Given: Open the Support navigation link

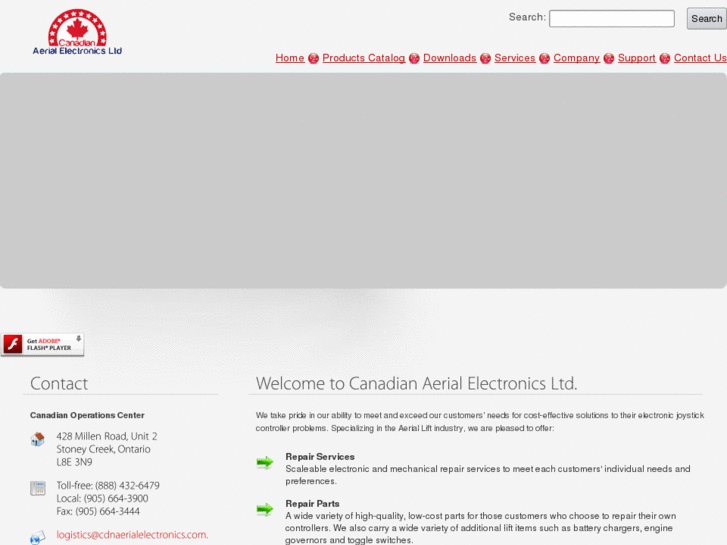Looking at the screenshot, I should [637, 58].
